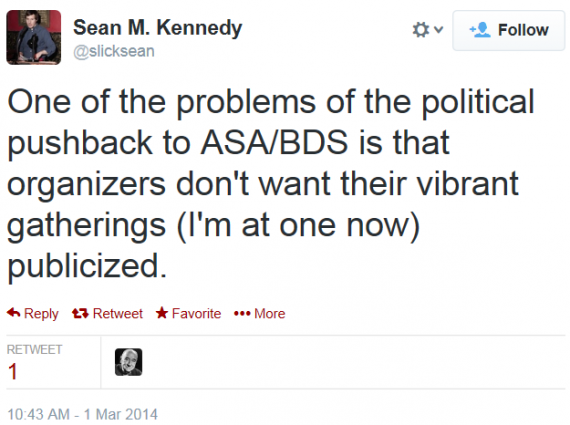The image size is (570, 425).
Task: Click the add-person icon in Follow button
Action: pyautogui.click(x=480, y=30)
